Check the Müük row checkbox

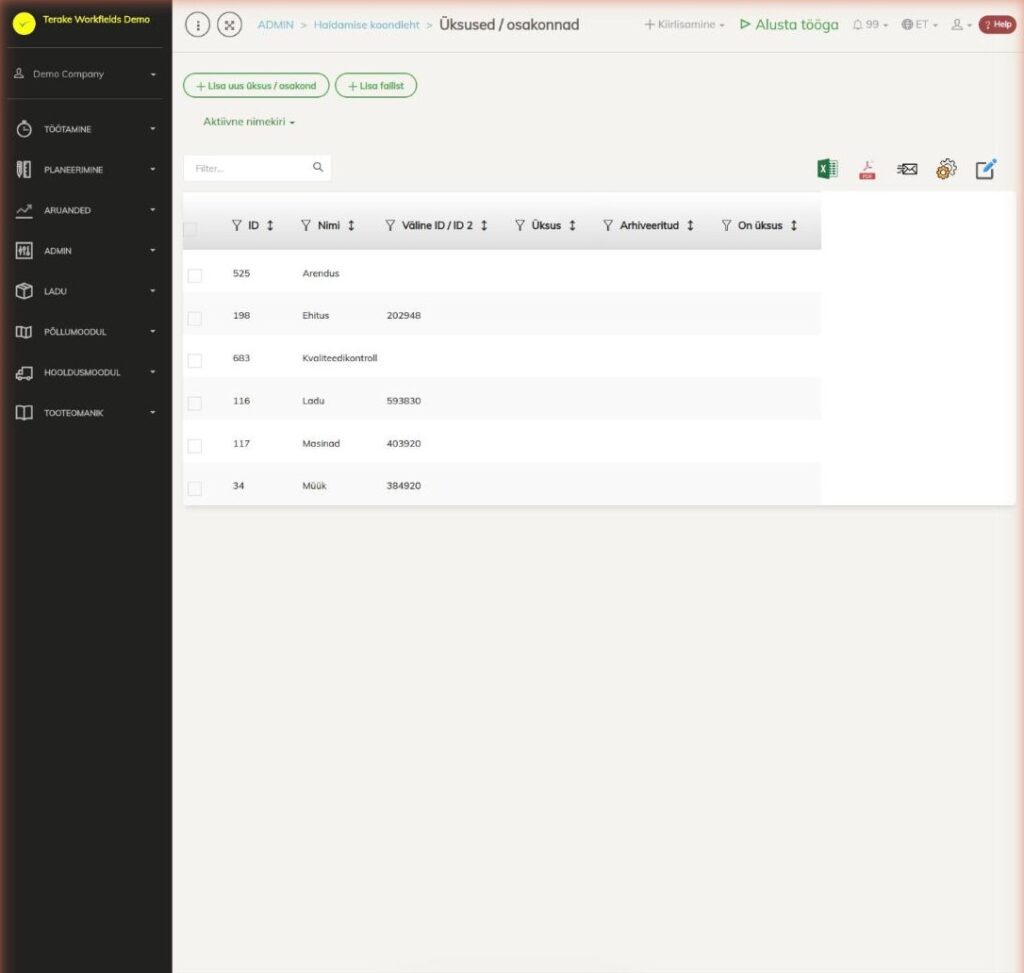[195, 488]
